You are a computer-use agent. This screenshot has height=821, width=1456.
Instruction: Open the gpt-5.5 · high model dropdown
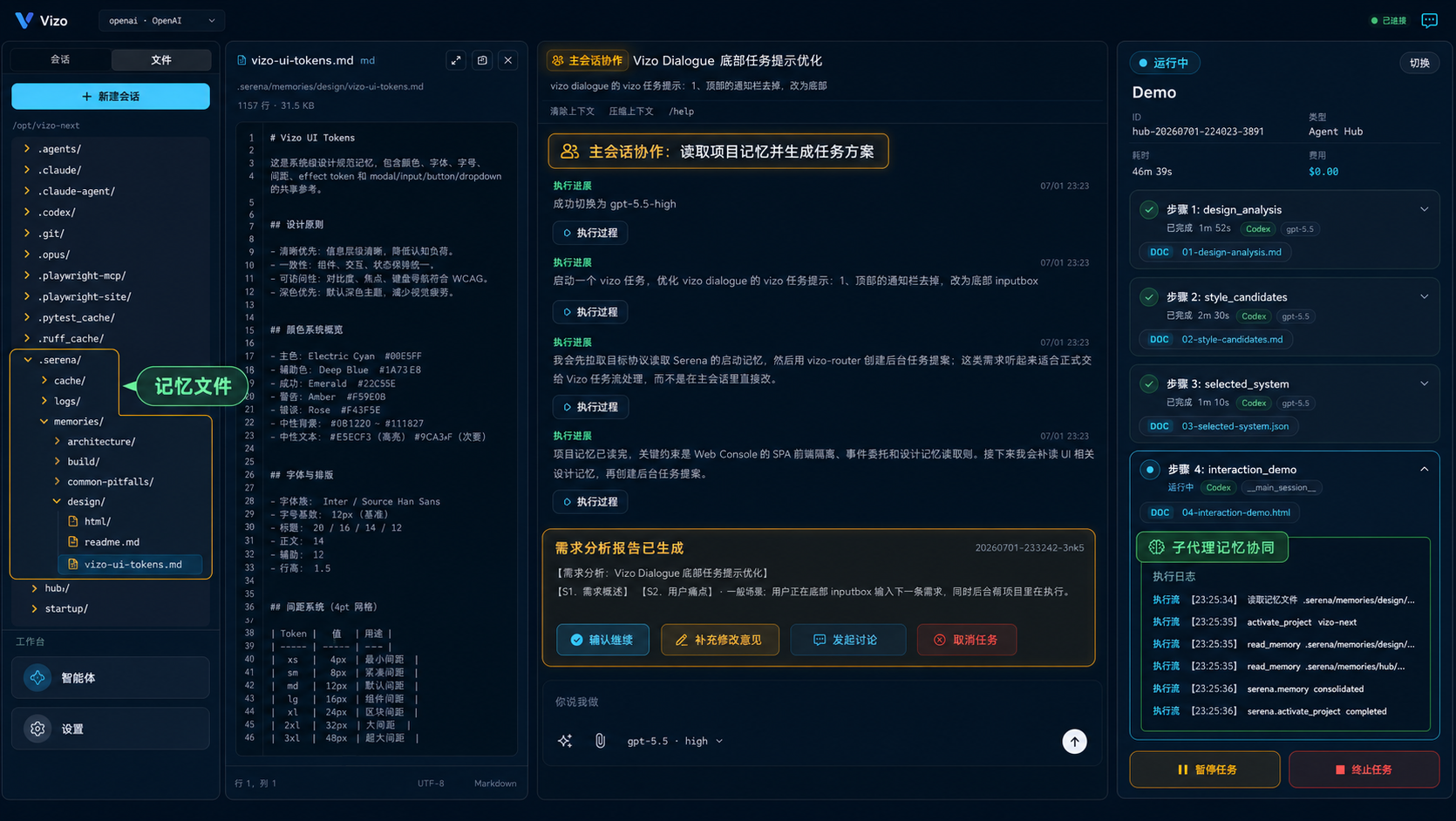pos(675,741)
